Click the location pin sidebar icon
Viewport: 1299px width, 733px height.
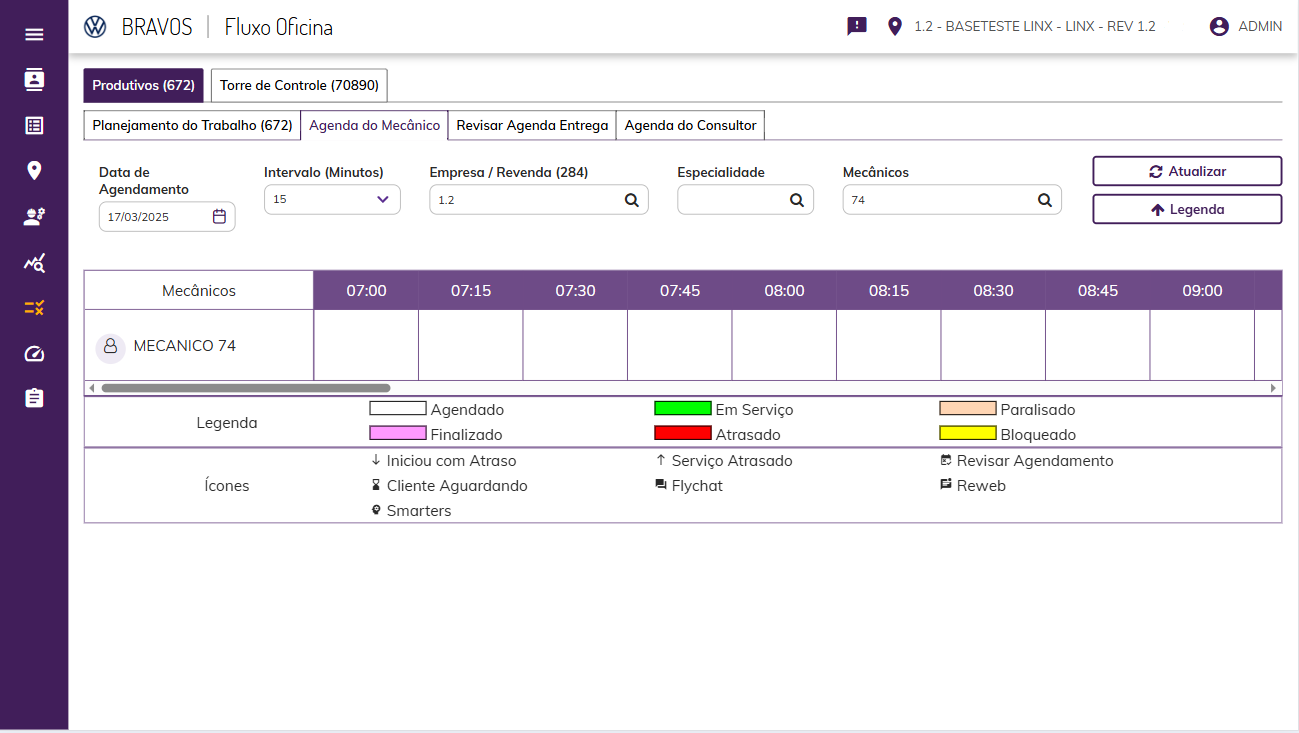click(34, 170)
